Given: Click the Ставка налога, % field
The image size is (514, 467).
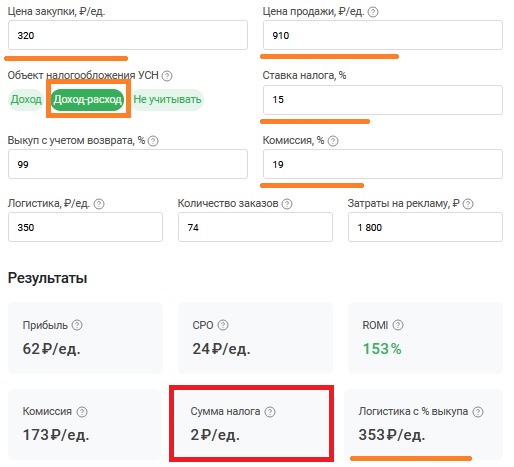Looking at the screenshot, I should tap(383, 100).
